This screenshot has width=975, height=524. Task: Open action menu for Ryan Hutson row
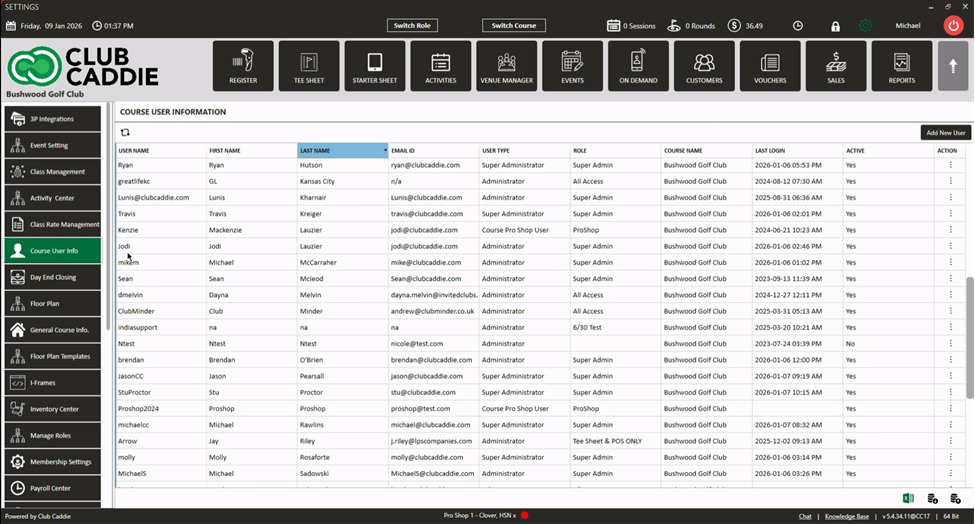pos(950,165)
